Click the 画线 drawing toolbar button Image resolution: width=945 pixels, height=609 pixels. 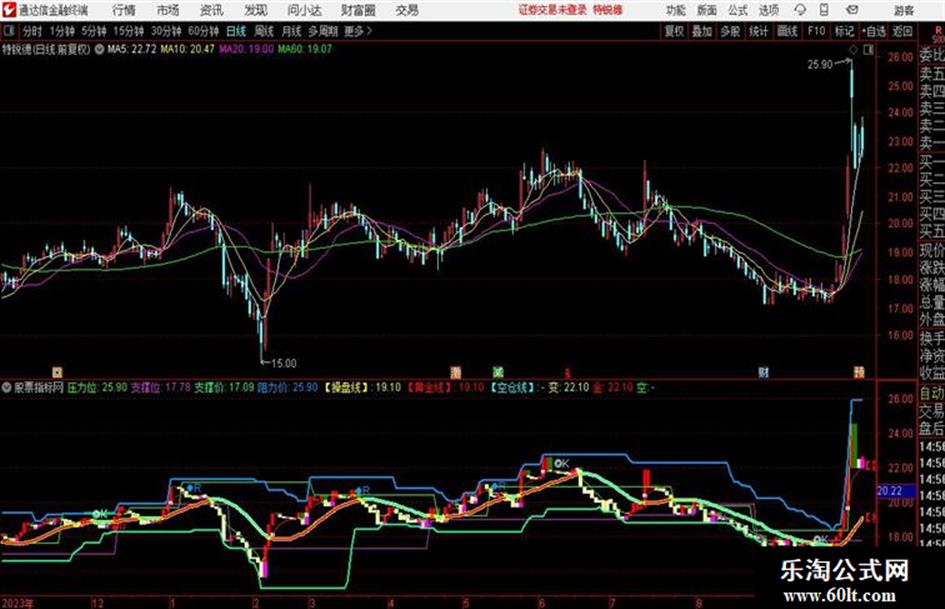(x=787, y=31)
